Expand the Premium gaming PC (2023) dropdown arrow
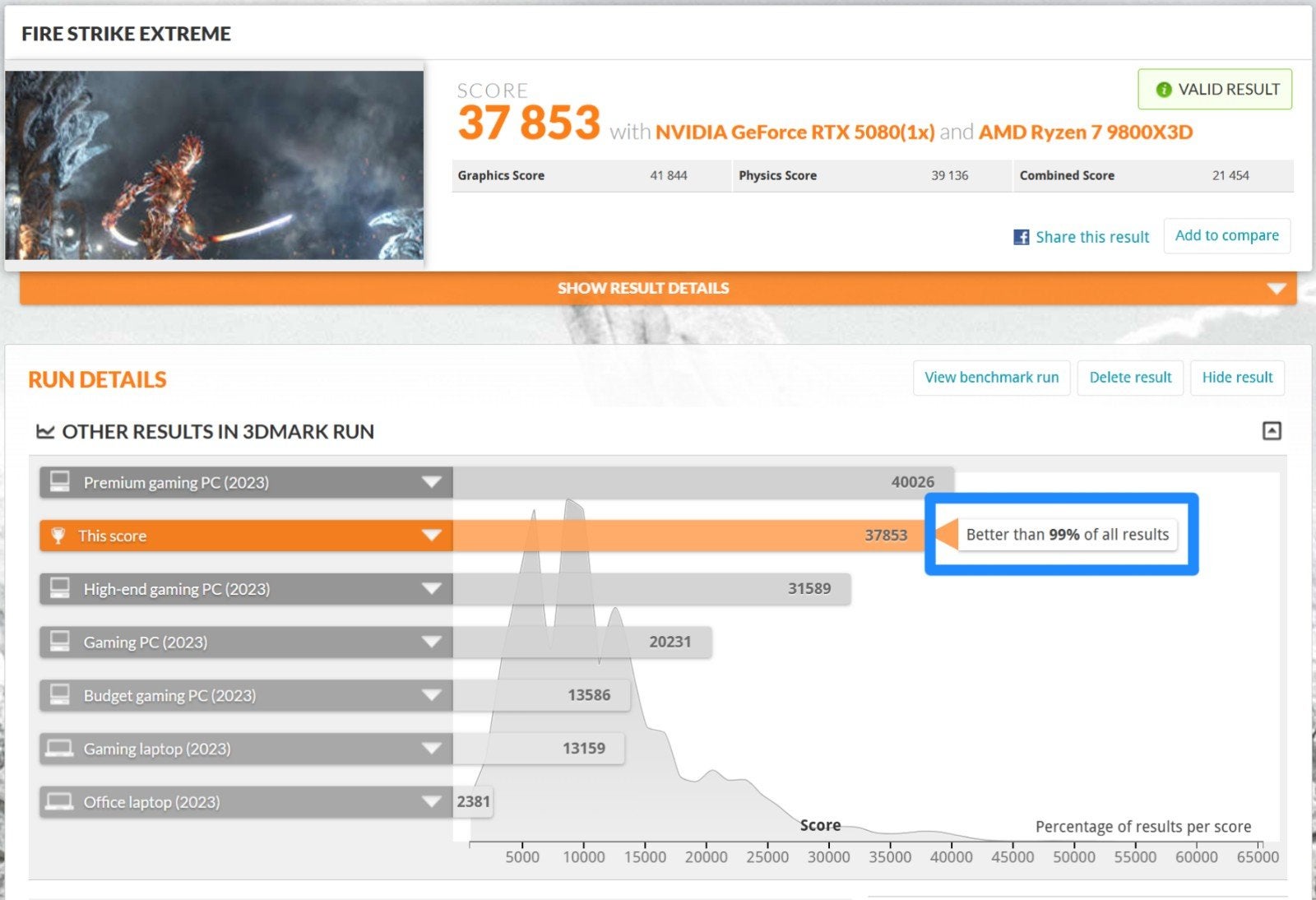The width and height of the screenshot is (1316, 900). [432, 482]
